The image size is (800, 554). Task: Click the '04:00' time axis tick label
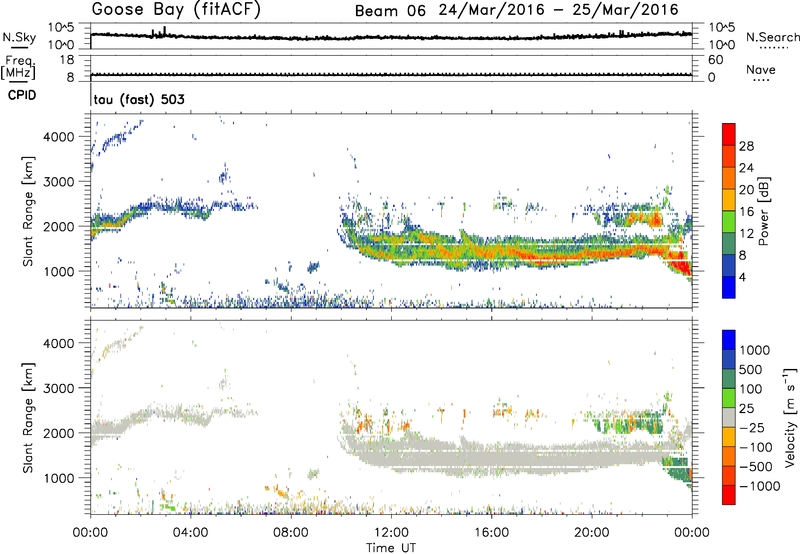point(190,533)
